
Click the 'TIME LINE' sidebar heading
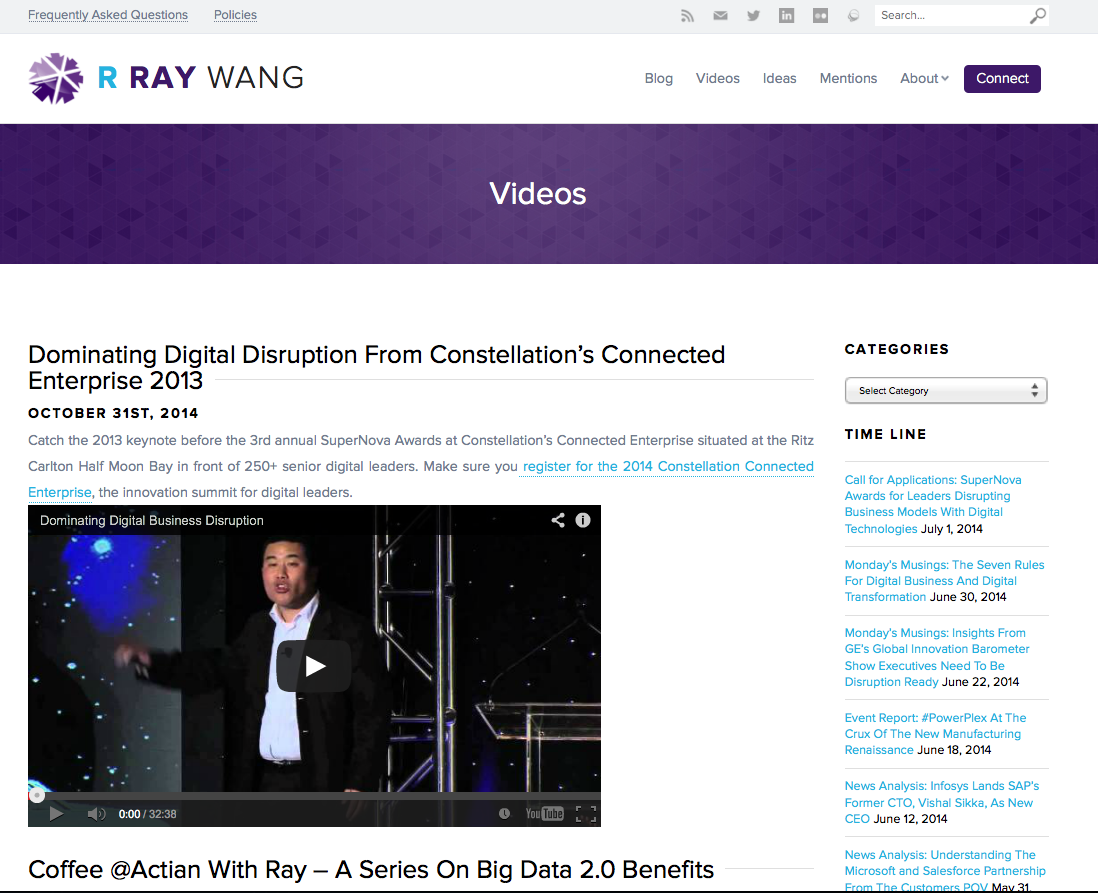coord(885,434)
